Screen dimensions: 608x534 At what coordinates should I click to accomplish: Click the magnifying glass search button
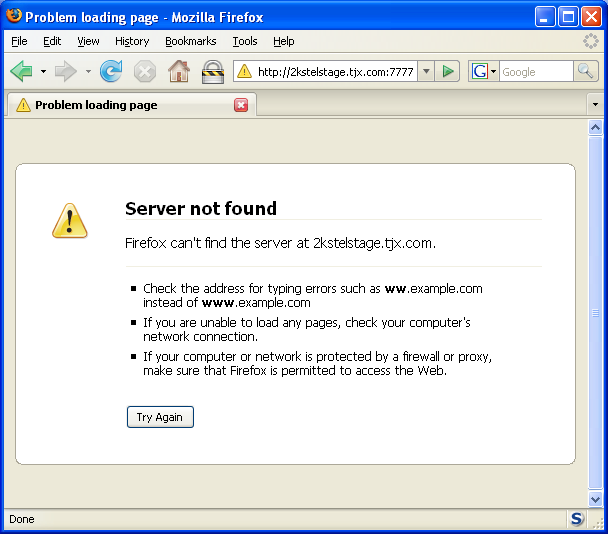click(585, 71)
